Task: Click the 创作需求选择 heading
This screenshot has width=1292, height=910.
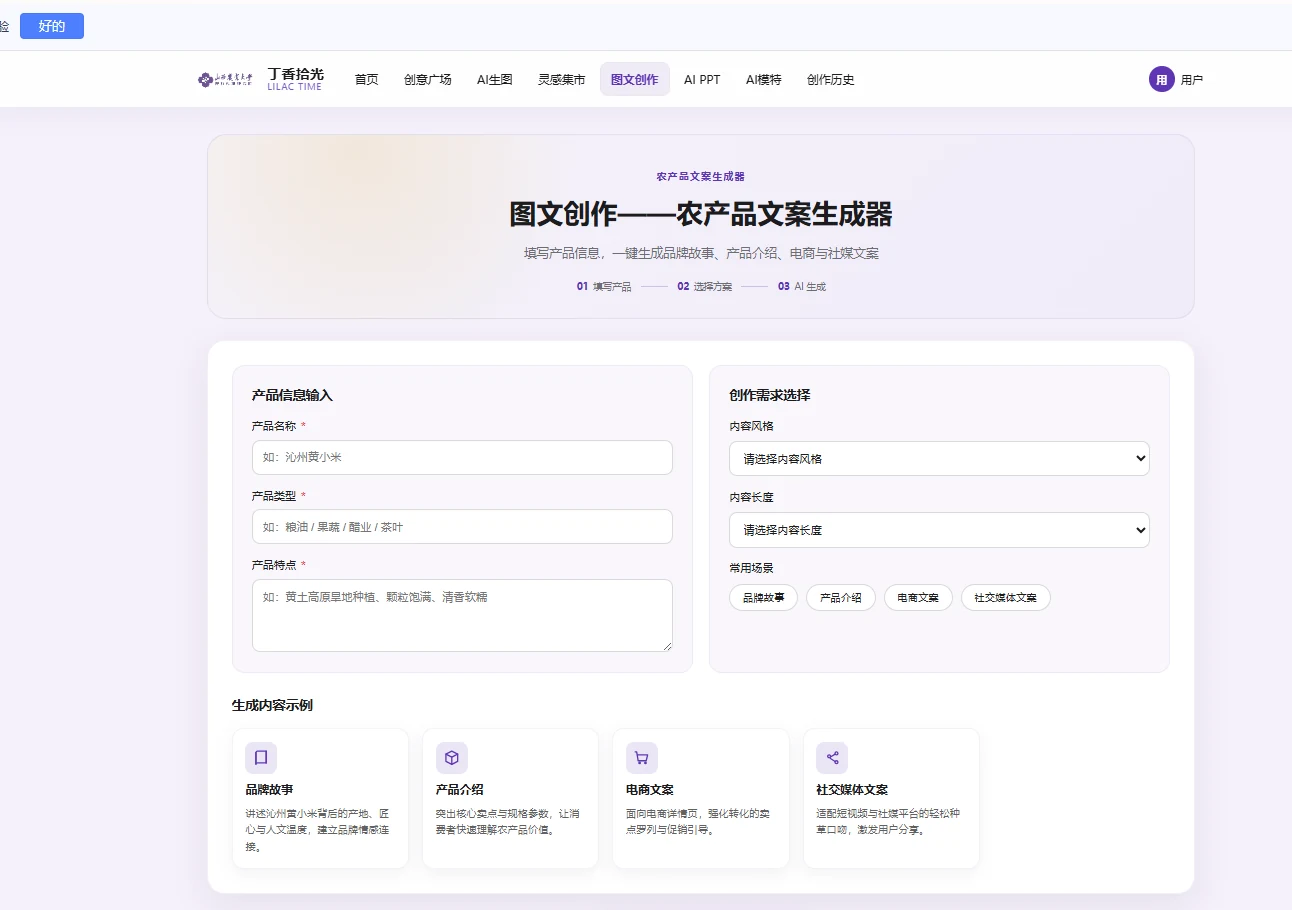Action: (770, 395)
